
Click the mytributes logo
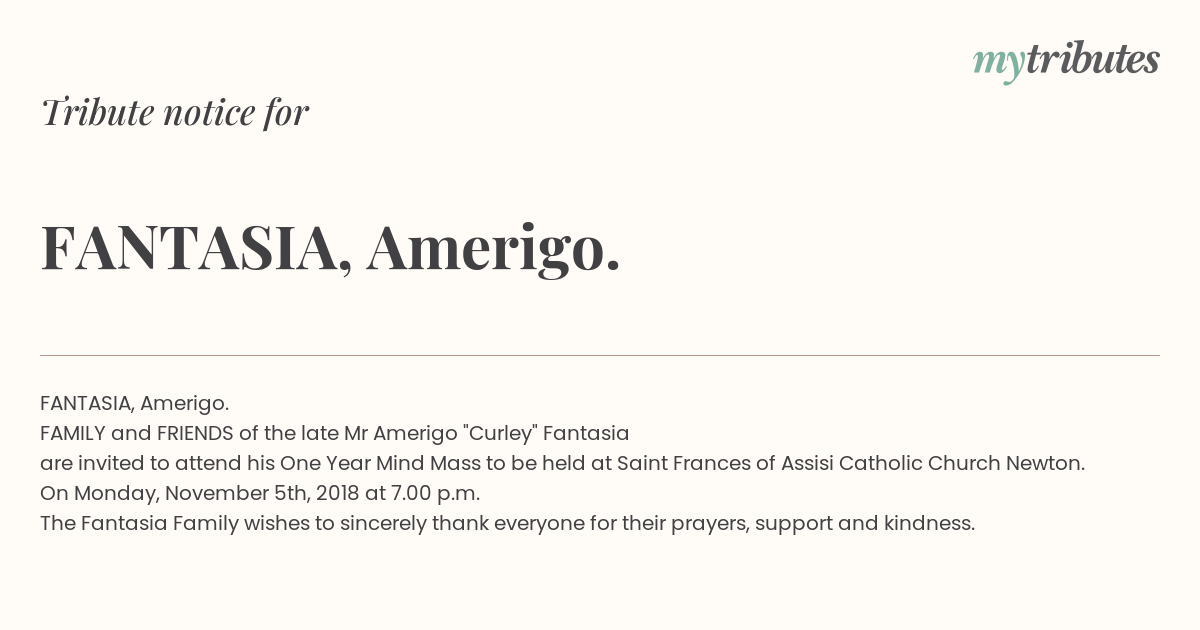coord(1066,61)
